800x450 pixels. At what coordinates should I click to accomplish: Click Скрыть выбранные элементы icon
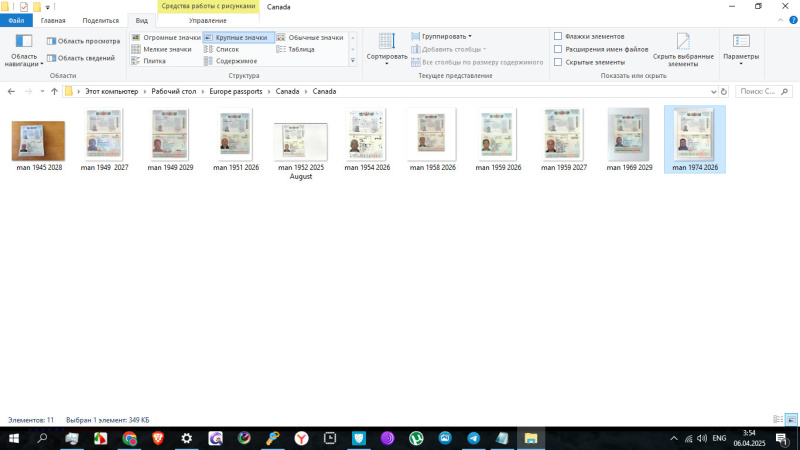click(683, 46)
